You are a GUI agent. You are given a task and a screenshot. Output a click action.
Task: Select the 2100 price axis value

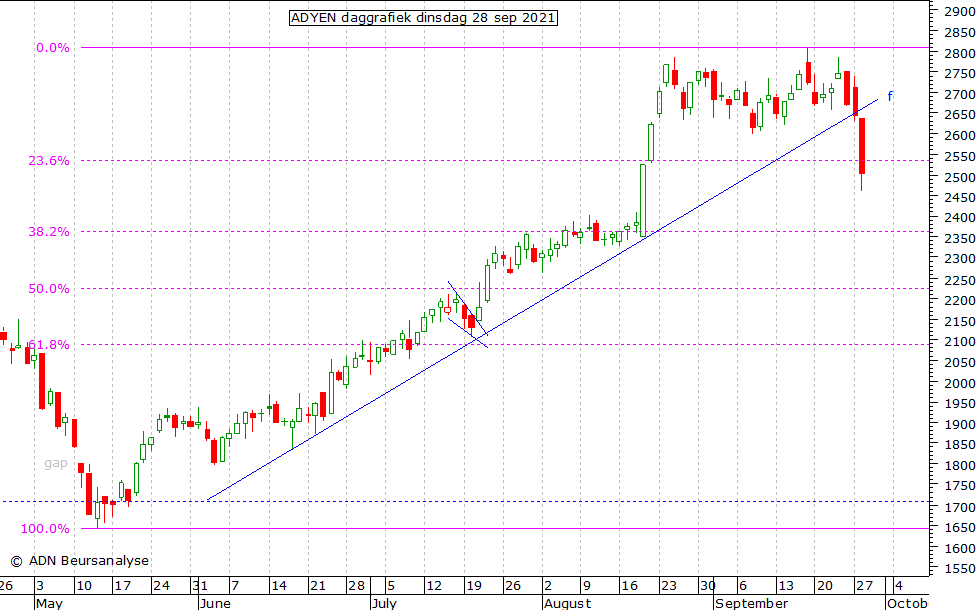(960, 342)
